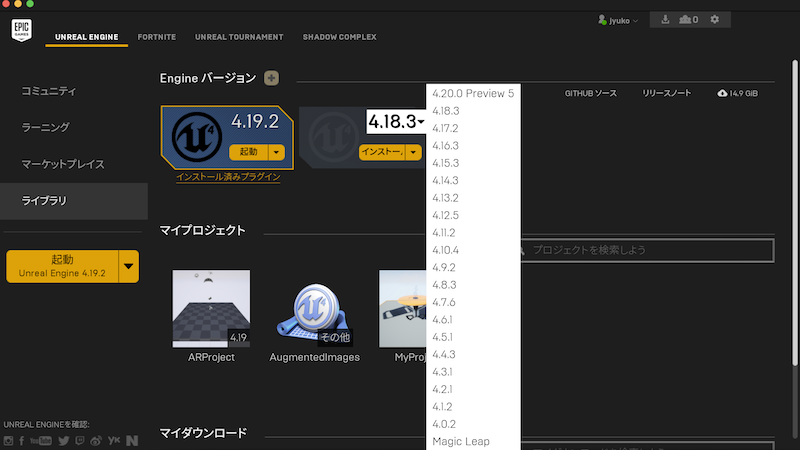Viewport: 800px width, 450px height.
Task: Choose 4.14.3 from version list
Action: [473, 180]
